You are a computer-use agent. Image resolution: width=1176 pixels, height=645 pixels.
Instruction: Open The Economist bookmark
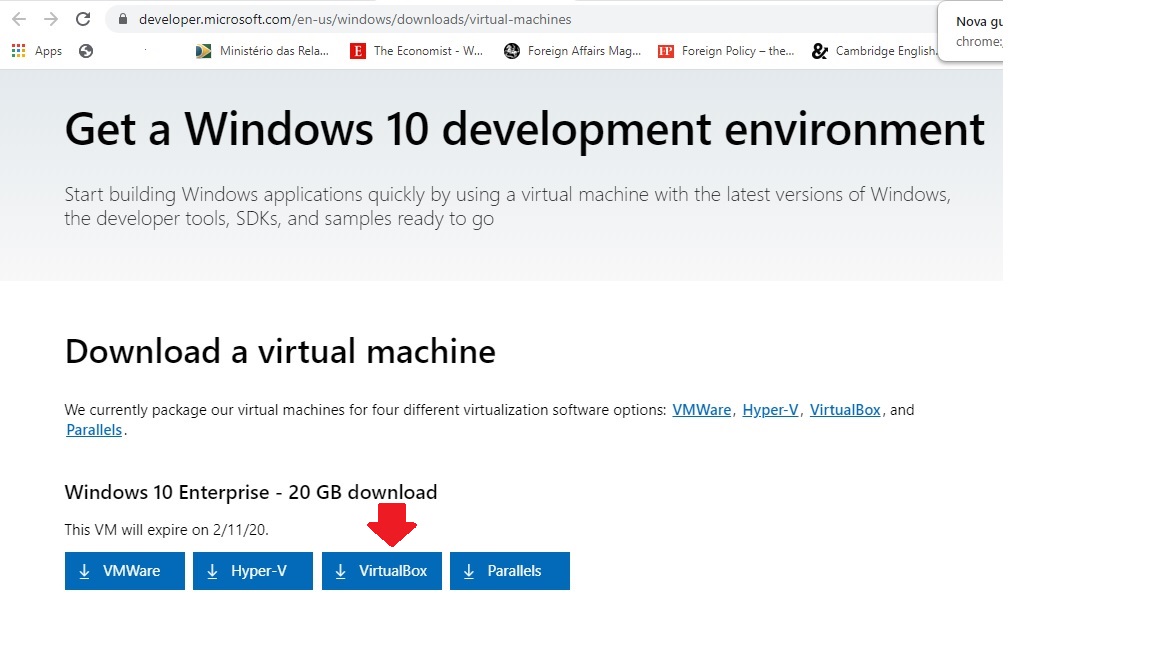pos(417,51)
